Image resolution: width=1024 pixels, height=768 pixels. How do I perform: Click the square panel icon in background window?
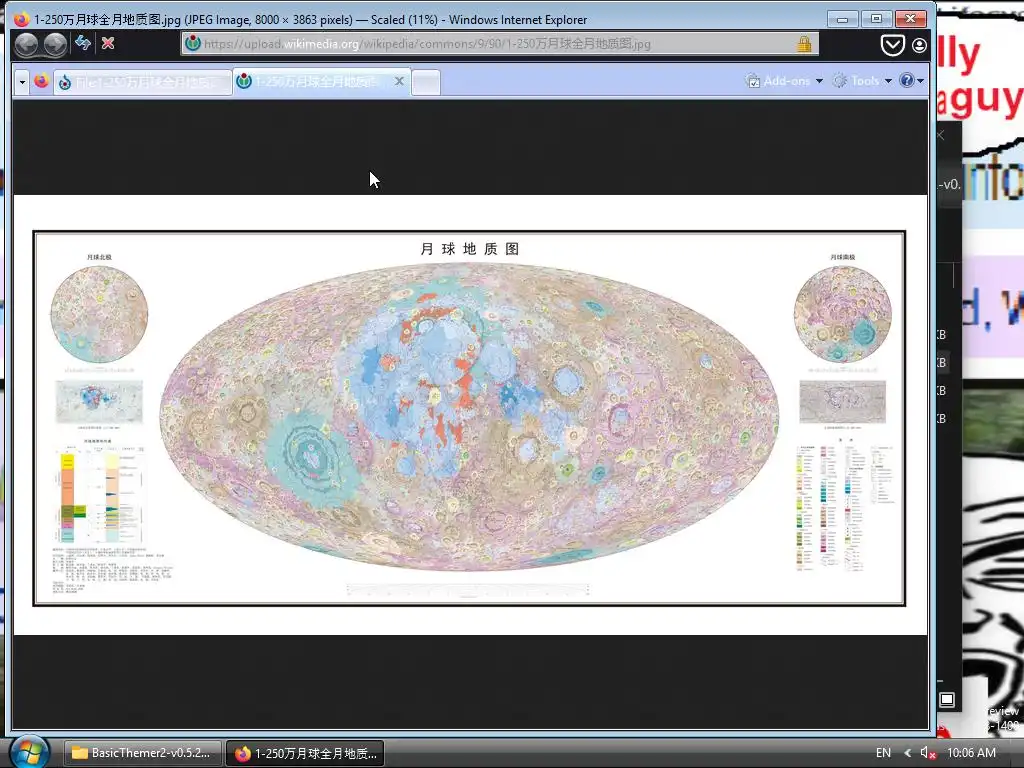947,700
